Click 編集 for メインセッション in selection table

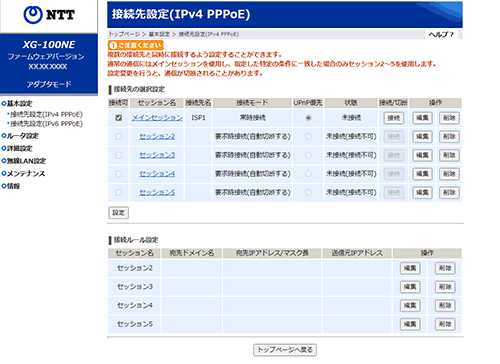(422, 118)
